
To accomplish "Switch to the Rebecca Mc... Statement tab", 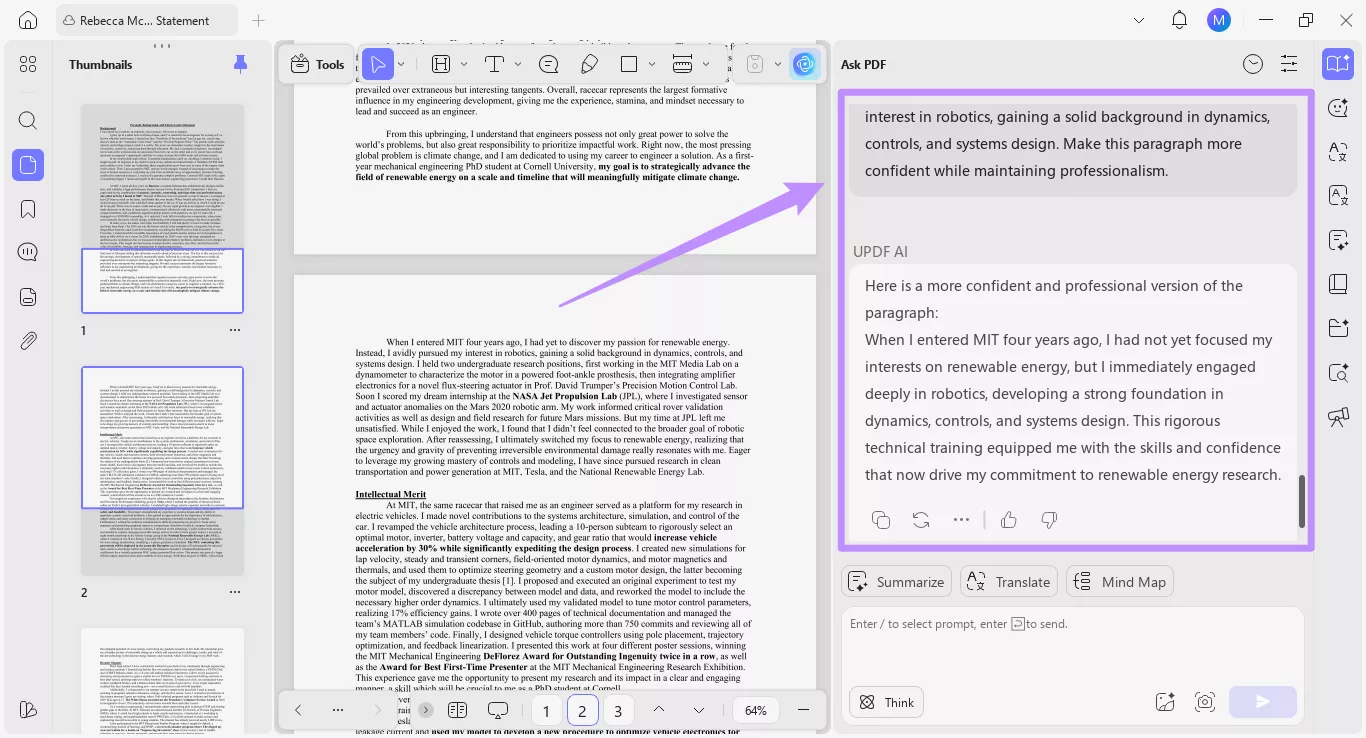I will 146,19.
